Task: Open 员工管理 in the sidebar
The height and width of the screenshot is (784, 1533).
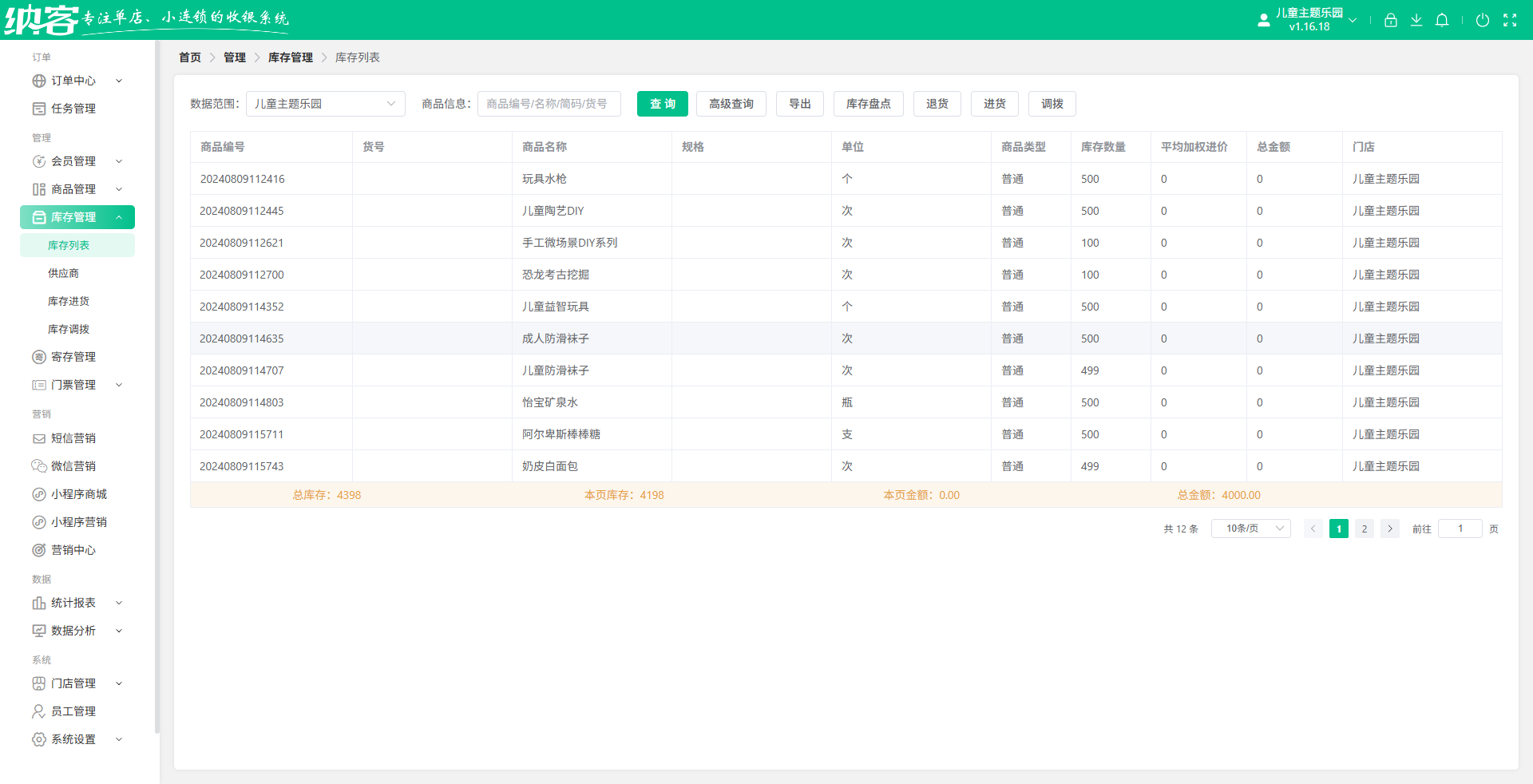Action: tap(73, 711)
